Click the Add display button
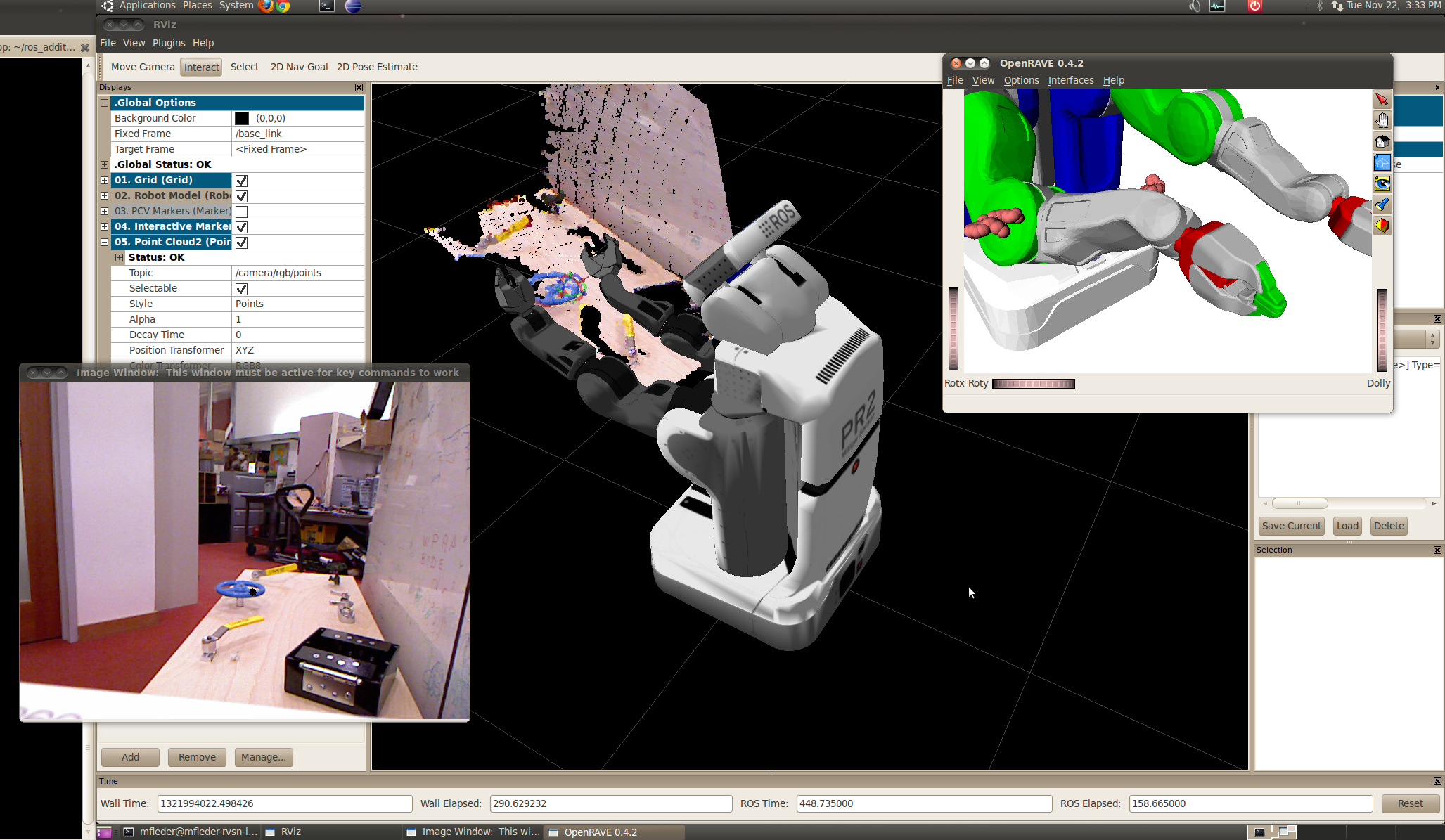 (x=130, y=757)
